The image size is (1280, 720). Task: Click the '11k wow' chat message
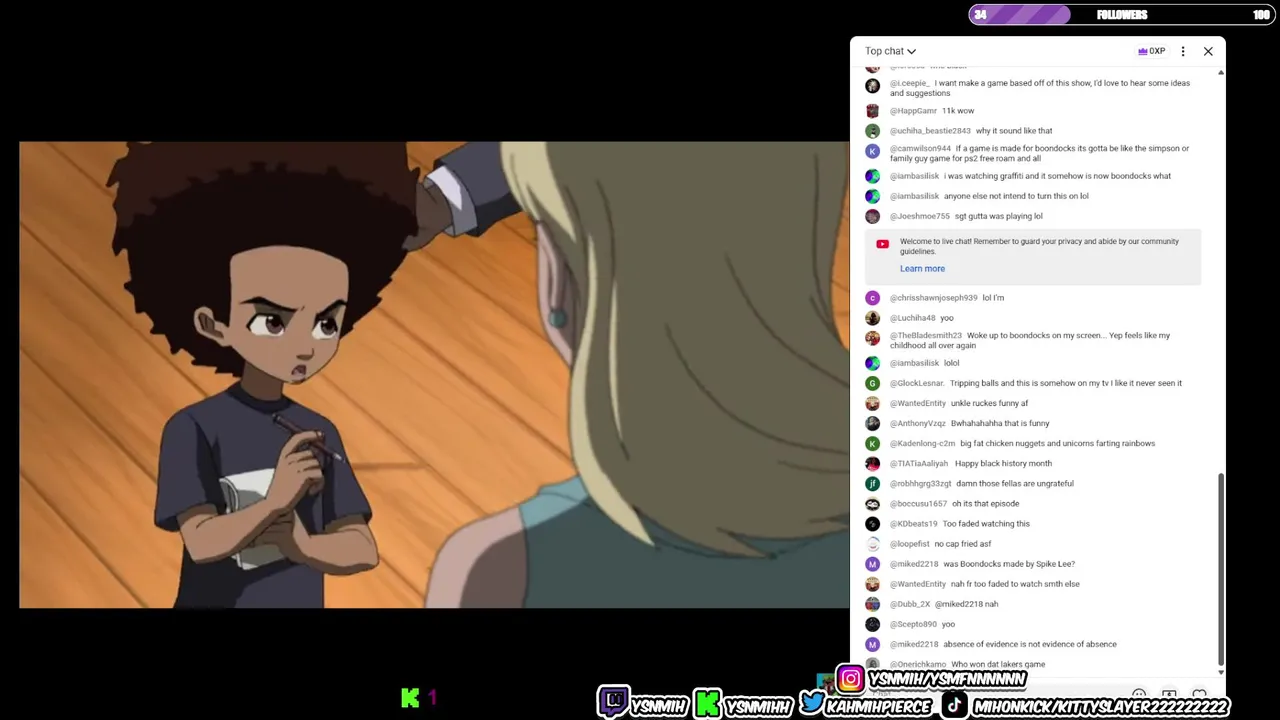(958, 111)
